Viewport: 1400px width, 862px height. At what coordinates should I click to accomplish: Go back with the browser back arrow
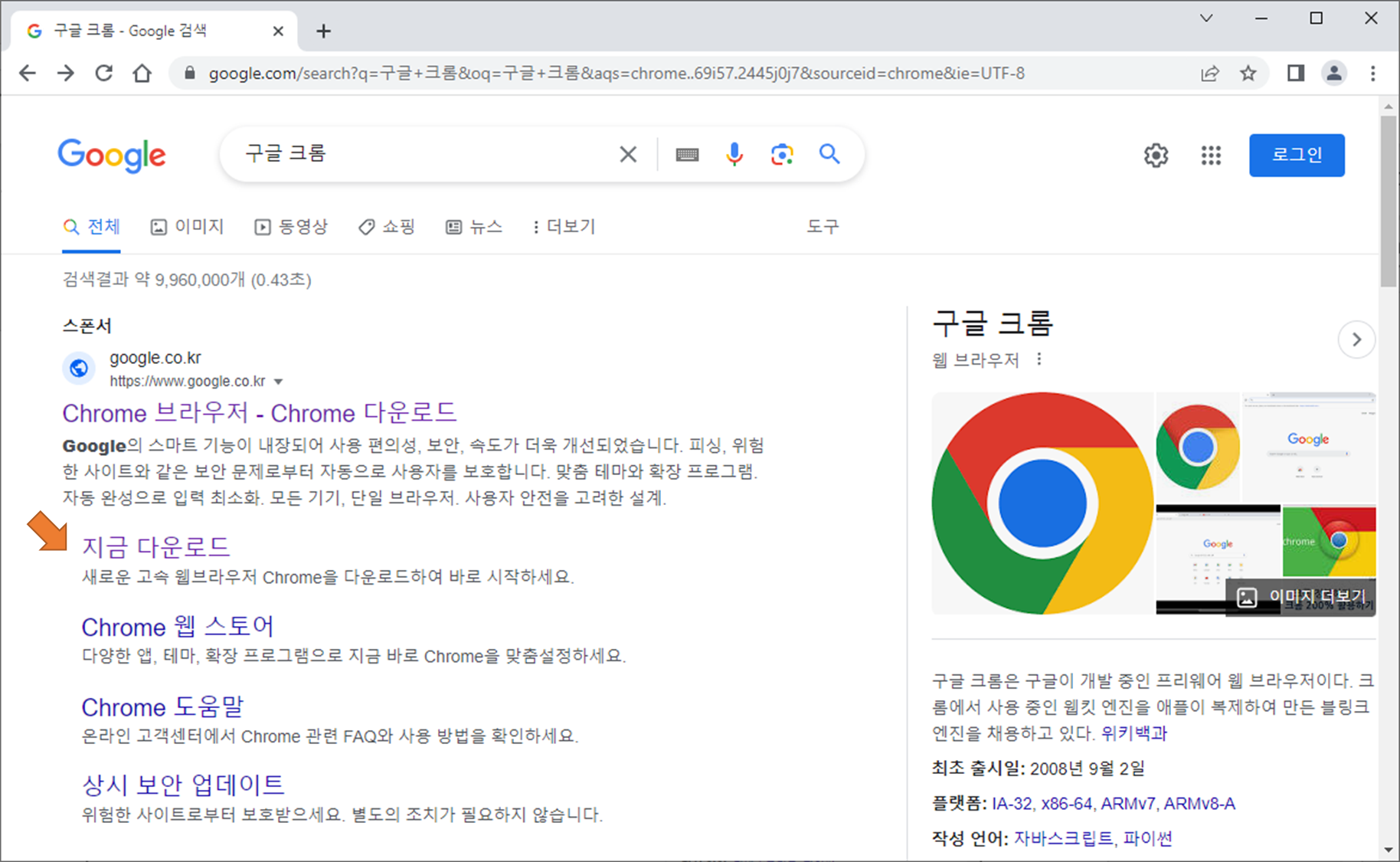pyautogui.click(x=28, y=74)
